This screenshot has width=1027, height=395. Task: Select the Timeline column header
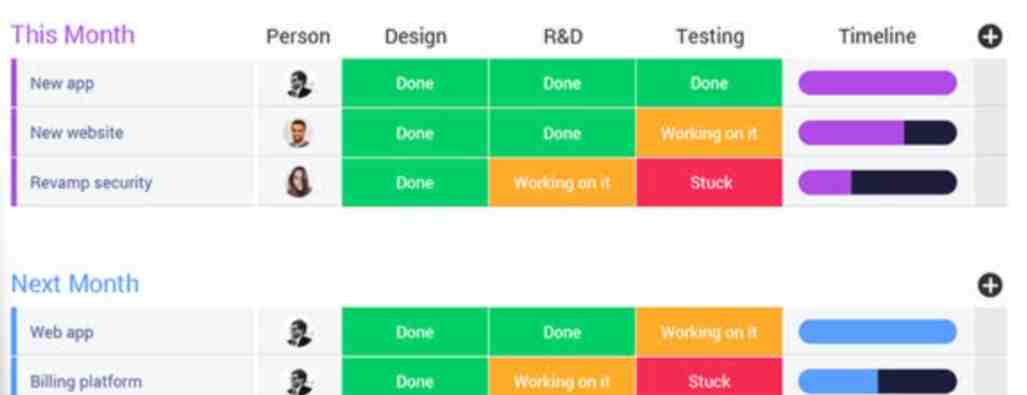click(x=877, y=37)
